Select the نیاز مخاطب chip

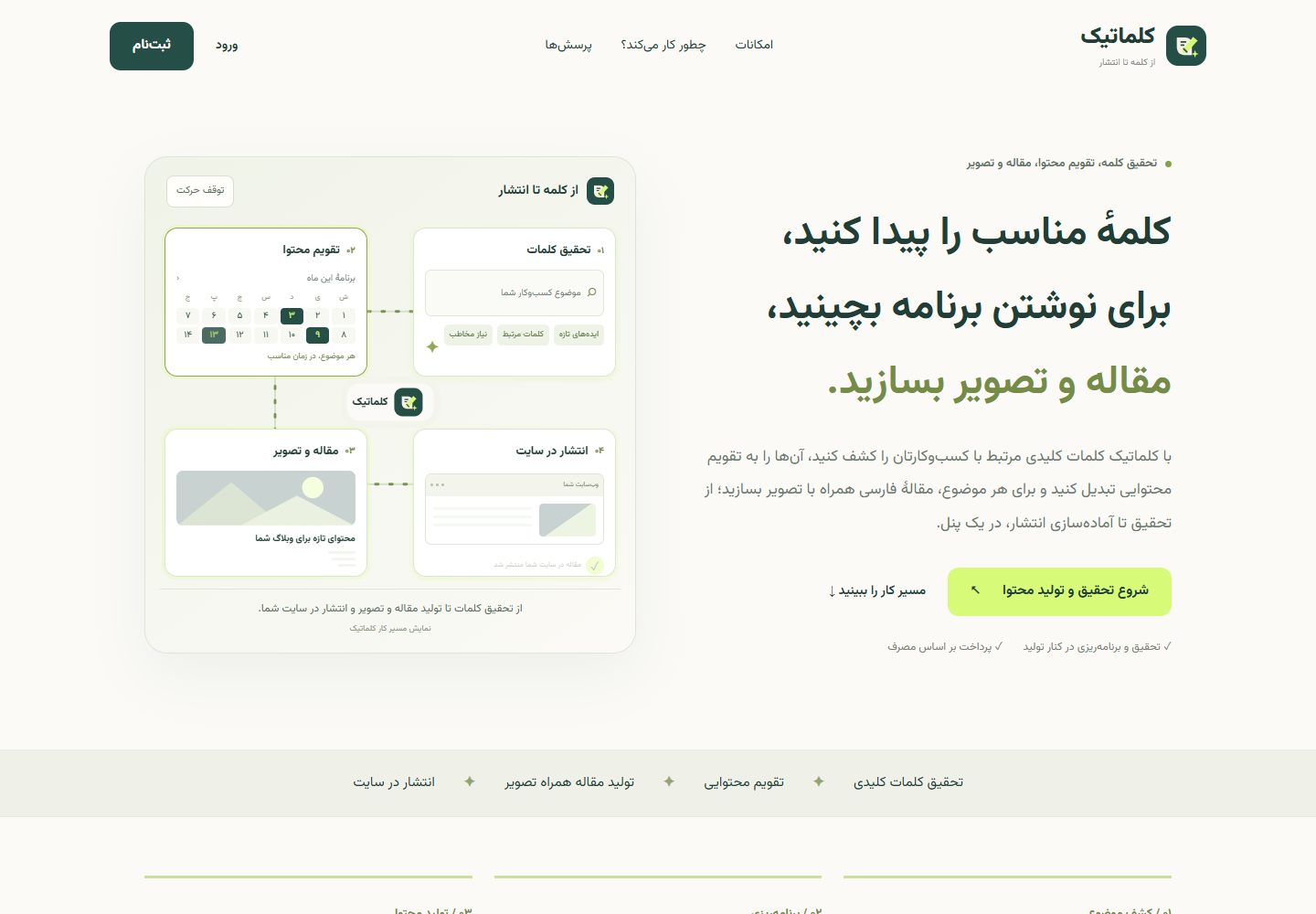(x=468, y=335)
